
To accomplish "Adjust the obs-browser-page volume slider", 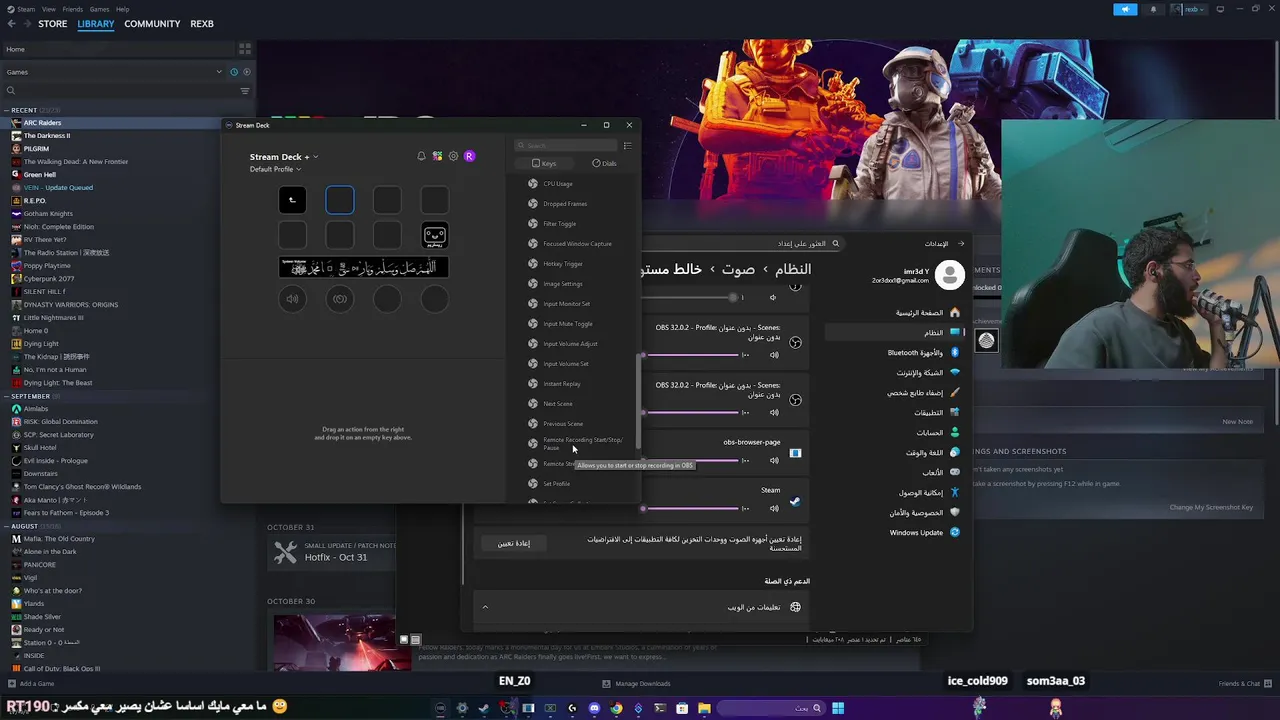I will [691, 460].
